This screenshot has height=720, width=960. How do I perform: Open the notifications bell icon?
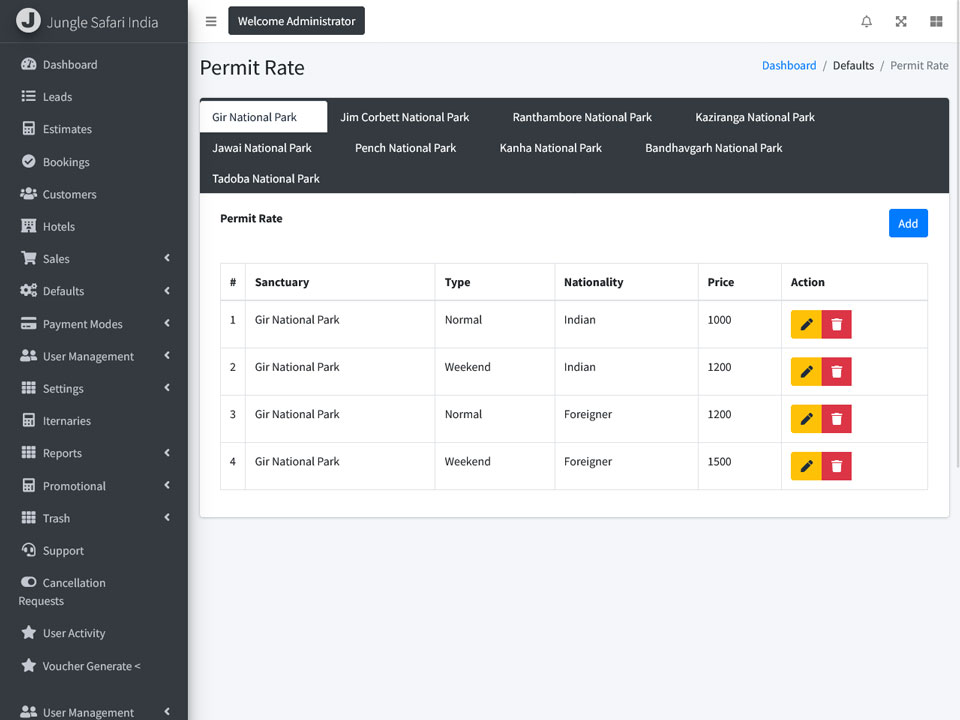866,21
